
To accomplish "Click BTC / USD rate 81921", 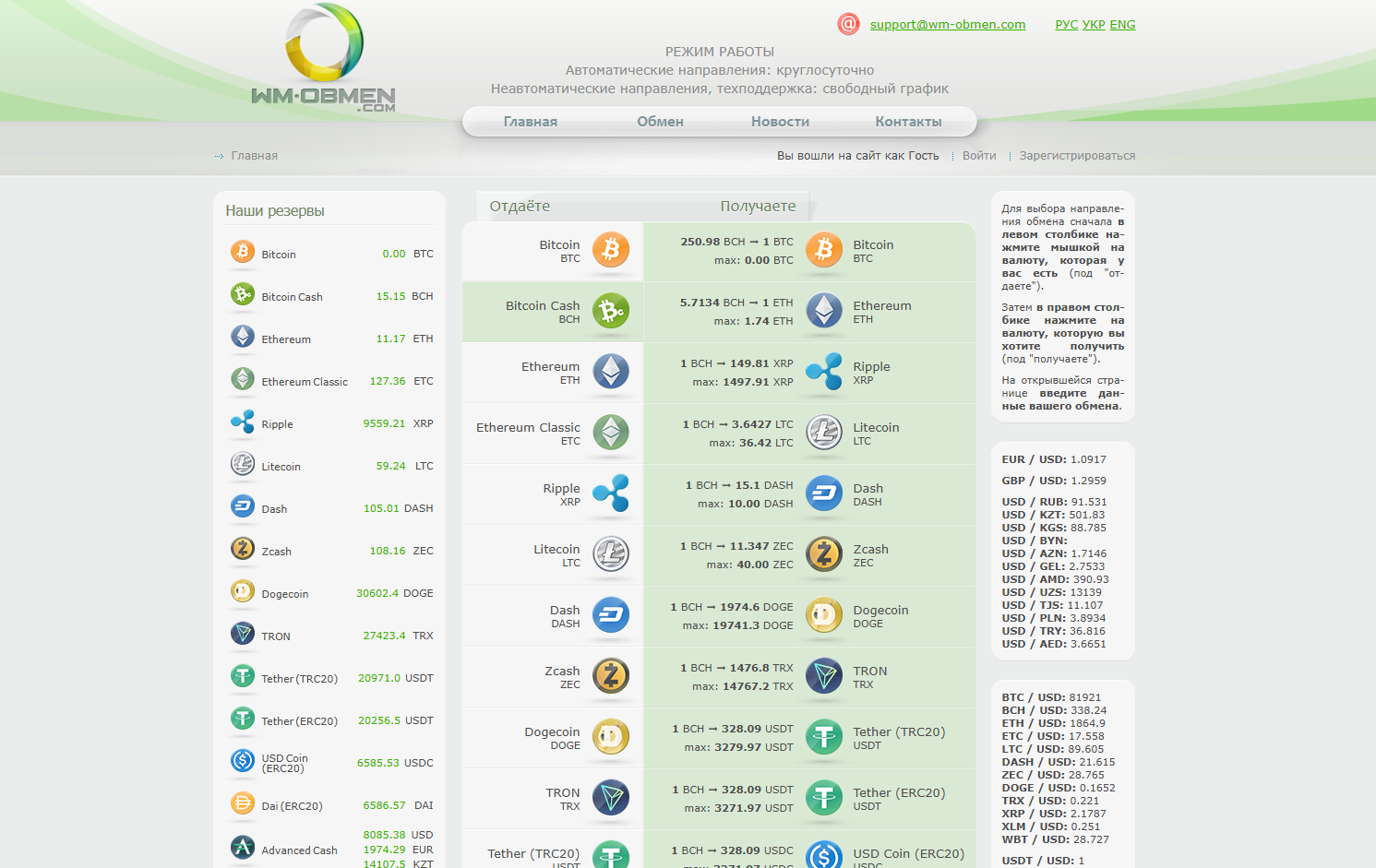I will point(1084,697).
